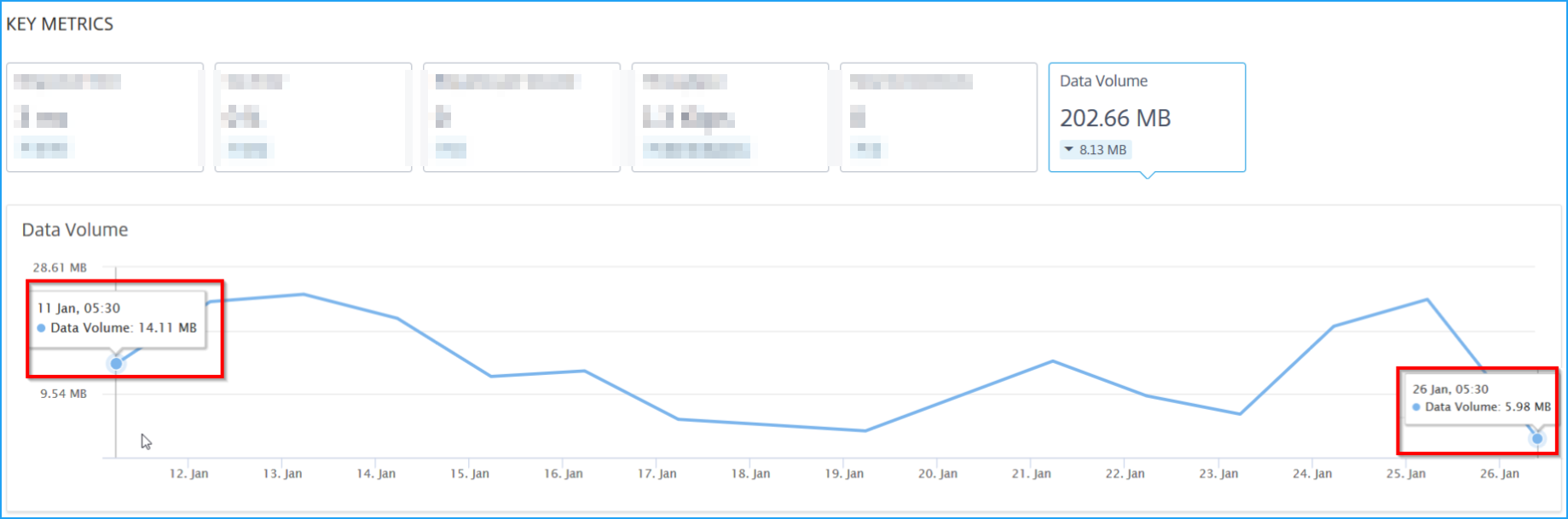Click the 202.66 MB total value

(x=1115, y=118)
